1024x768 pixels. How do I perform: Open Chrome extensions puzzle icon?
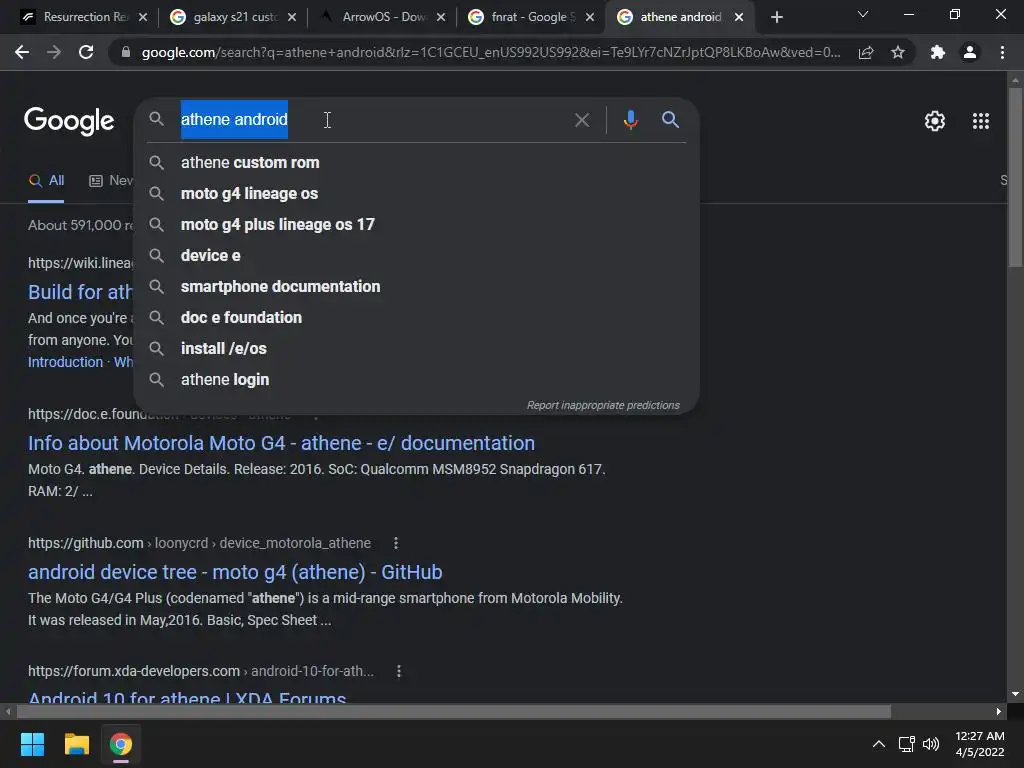pos(938,52)
